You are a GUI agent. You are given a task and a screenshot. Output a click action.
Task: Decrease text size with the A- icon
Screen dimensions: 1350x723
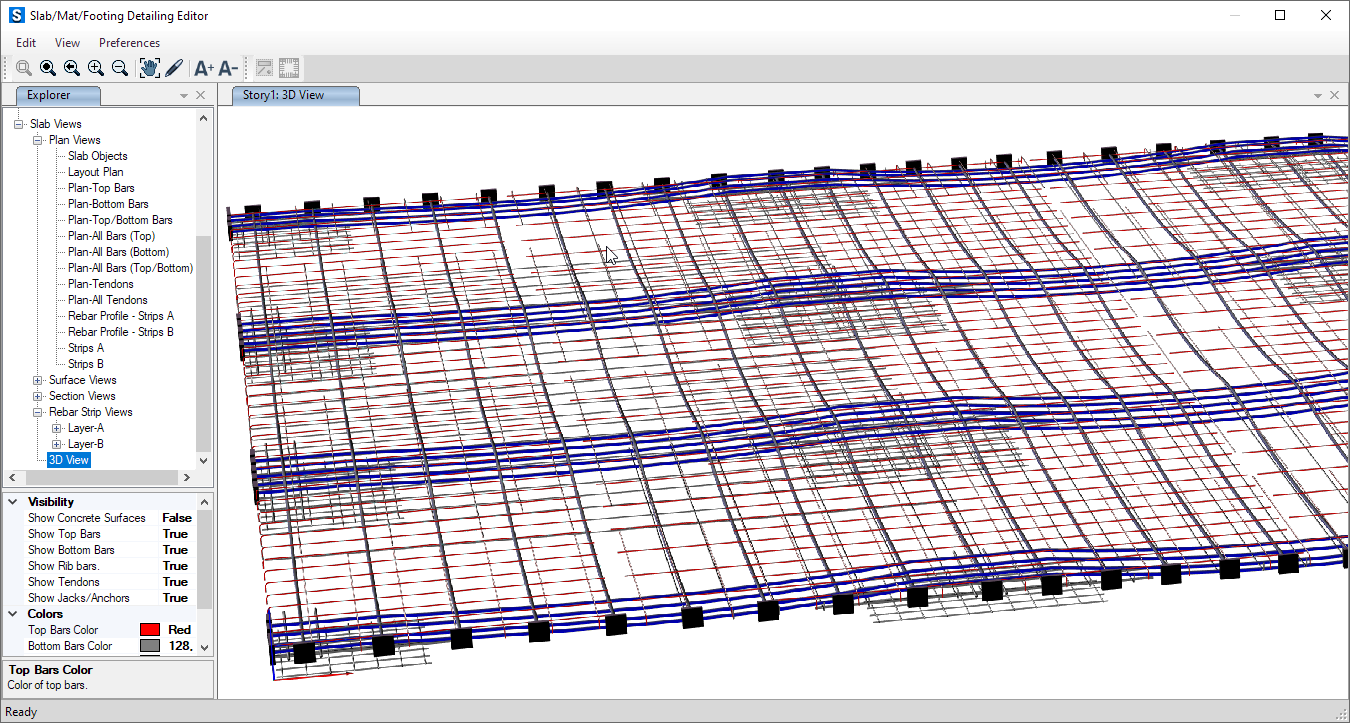[228, 67]
